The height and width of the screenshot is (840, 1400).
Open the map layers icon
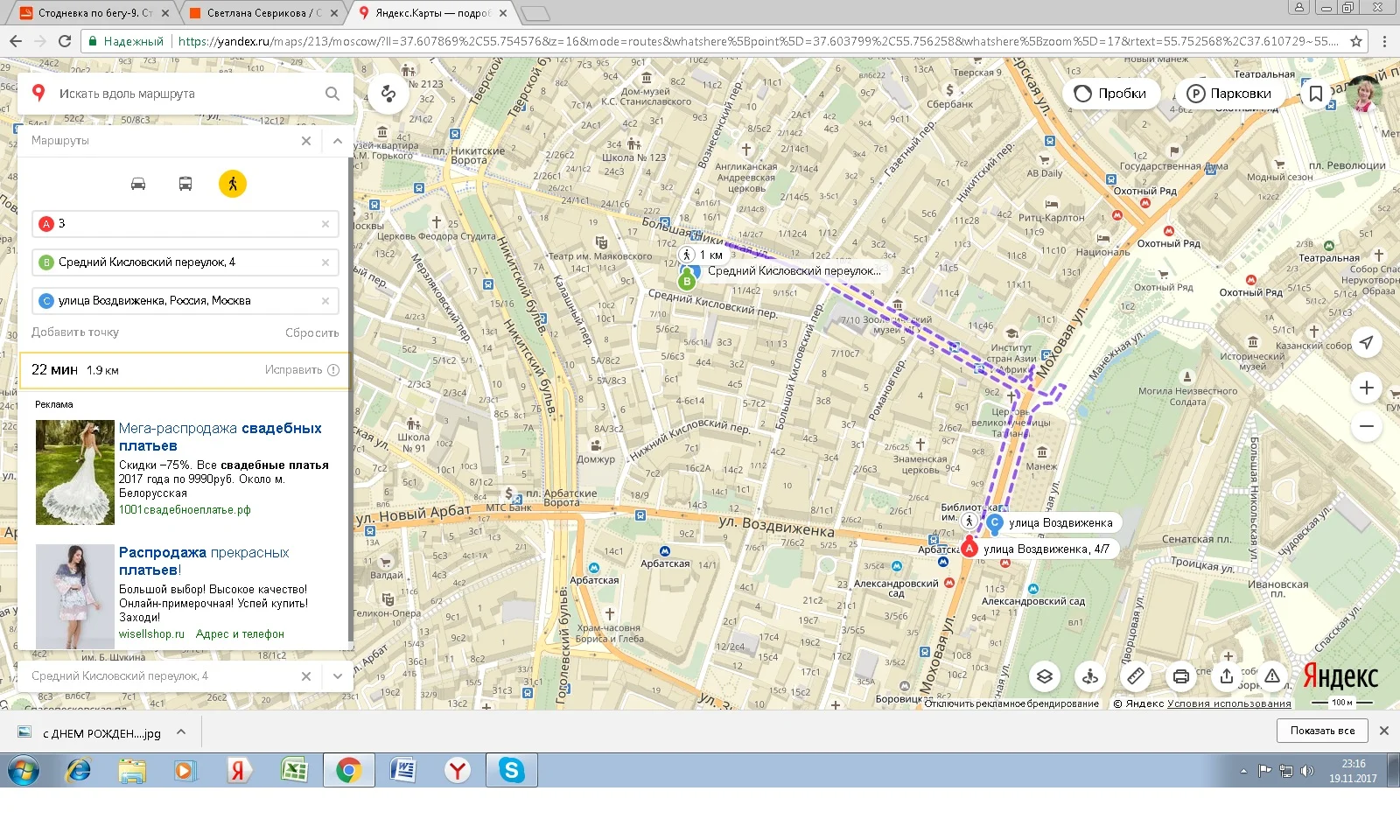[1044, 675]
